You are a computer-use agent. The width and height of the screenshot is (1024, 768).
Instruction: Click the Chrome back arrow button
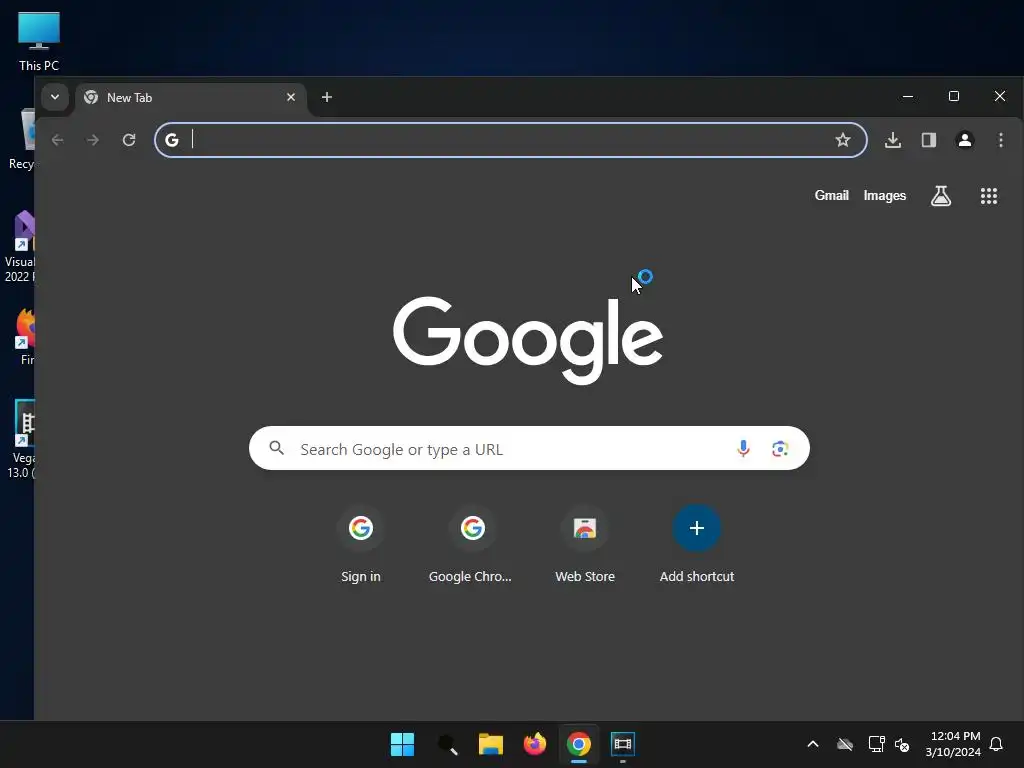click(57, 140)
